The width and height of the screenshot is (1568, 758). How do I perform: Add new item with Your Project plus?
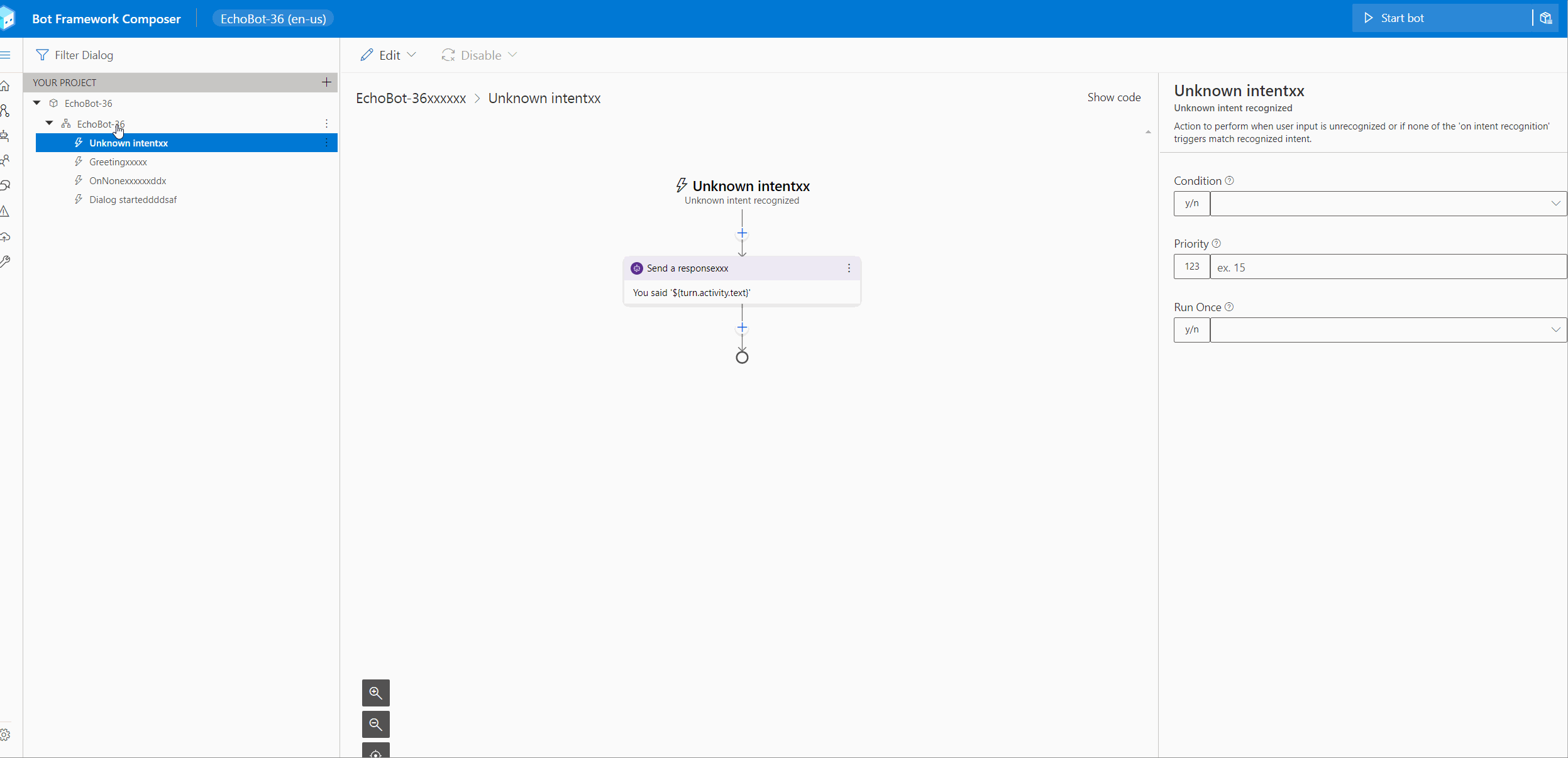point(326,82)
